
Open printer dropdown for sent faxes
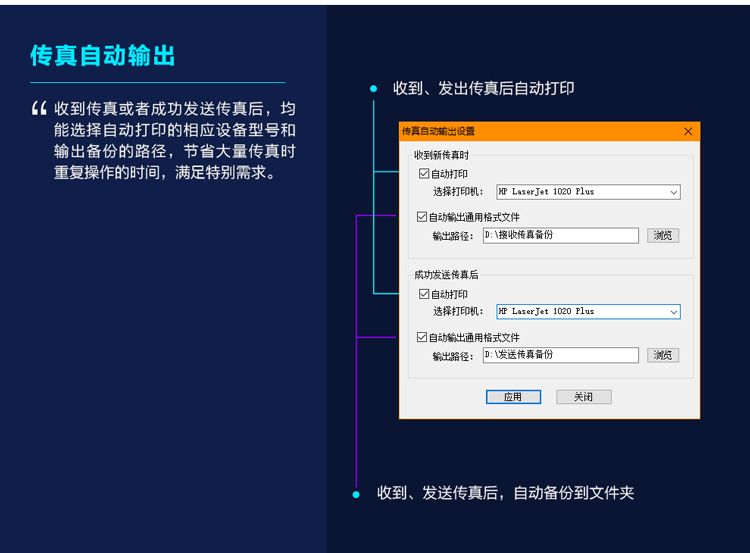(x=588, y=311)
